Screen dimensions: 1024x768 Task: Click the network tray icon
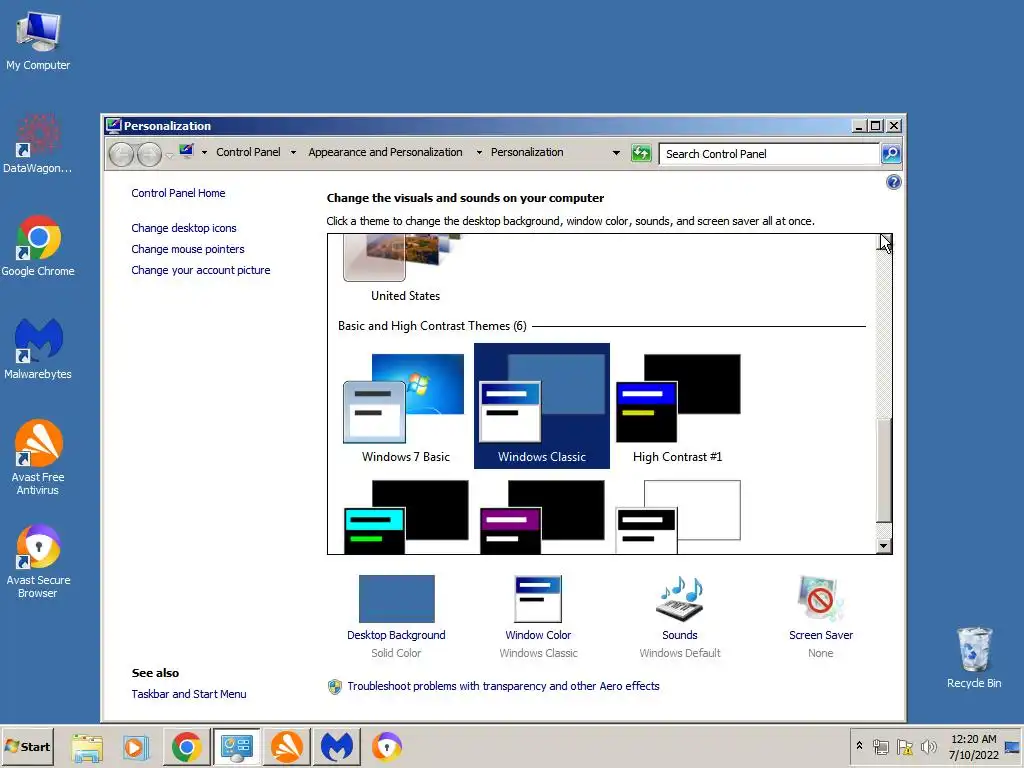coord(881,746)
